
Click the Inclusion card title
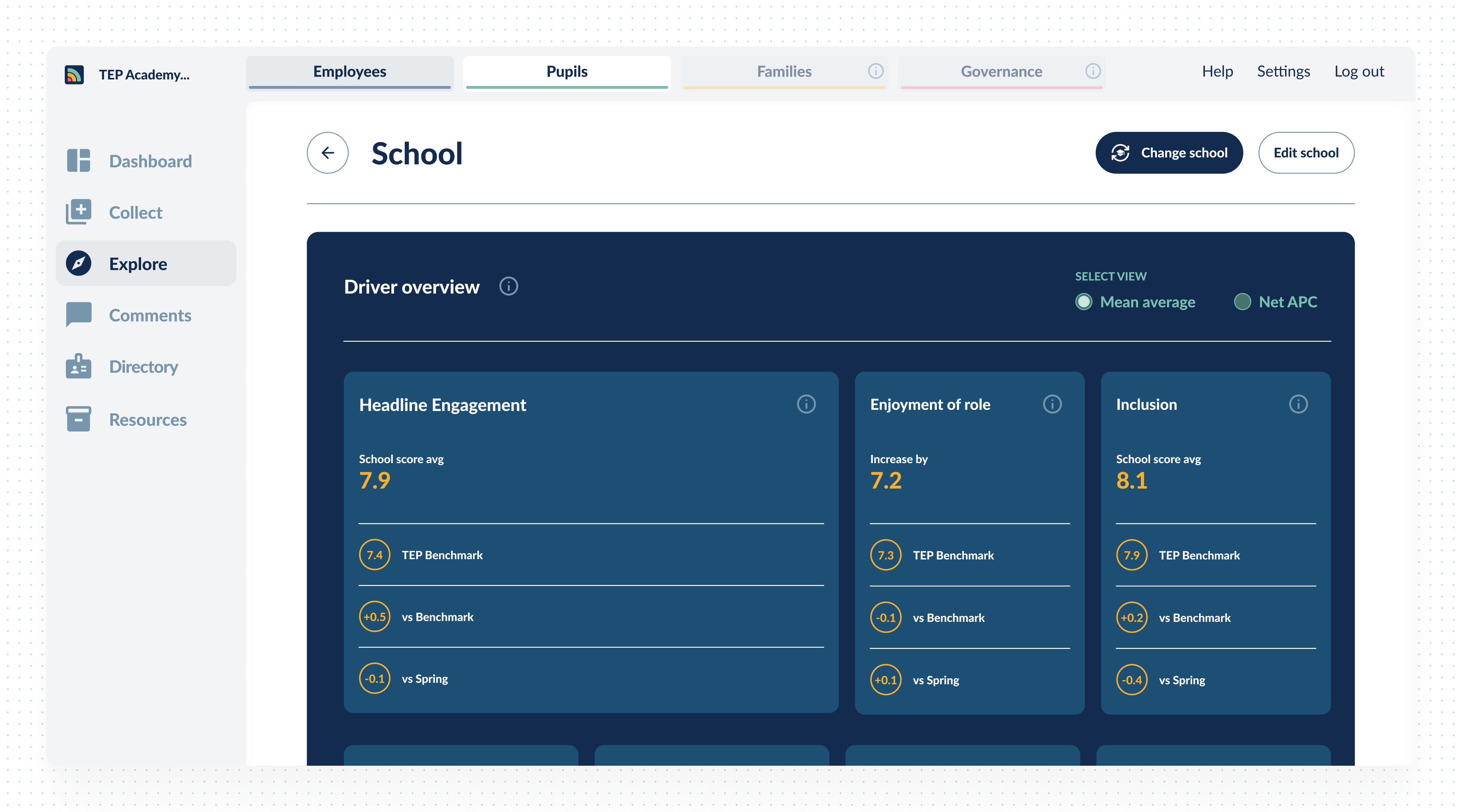1147,404
